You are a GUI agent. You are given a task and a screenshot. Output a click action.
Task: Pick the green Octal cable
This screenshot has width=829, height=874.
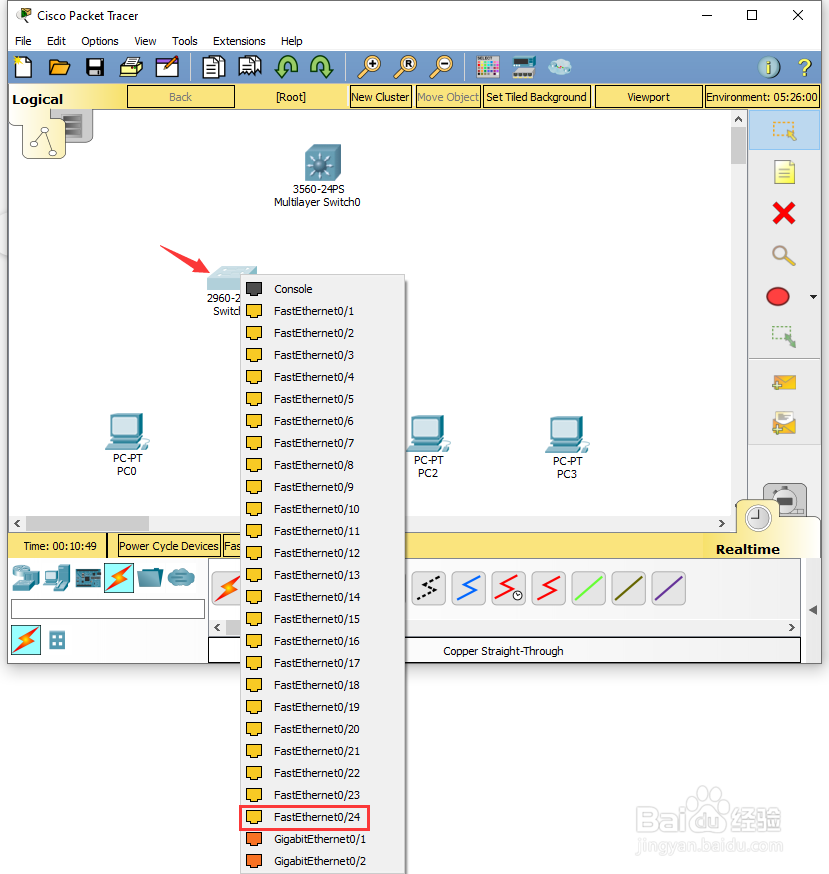588,588
